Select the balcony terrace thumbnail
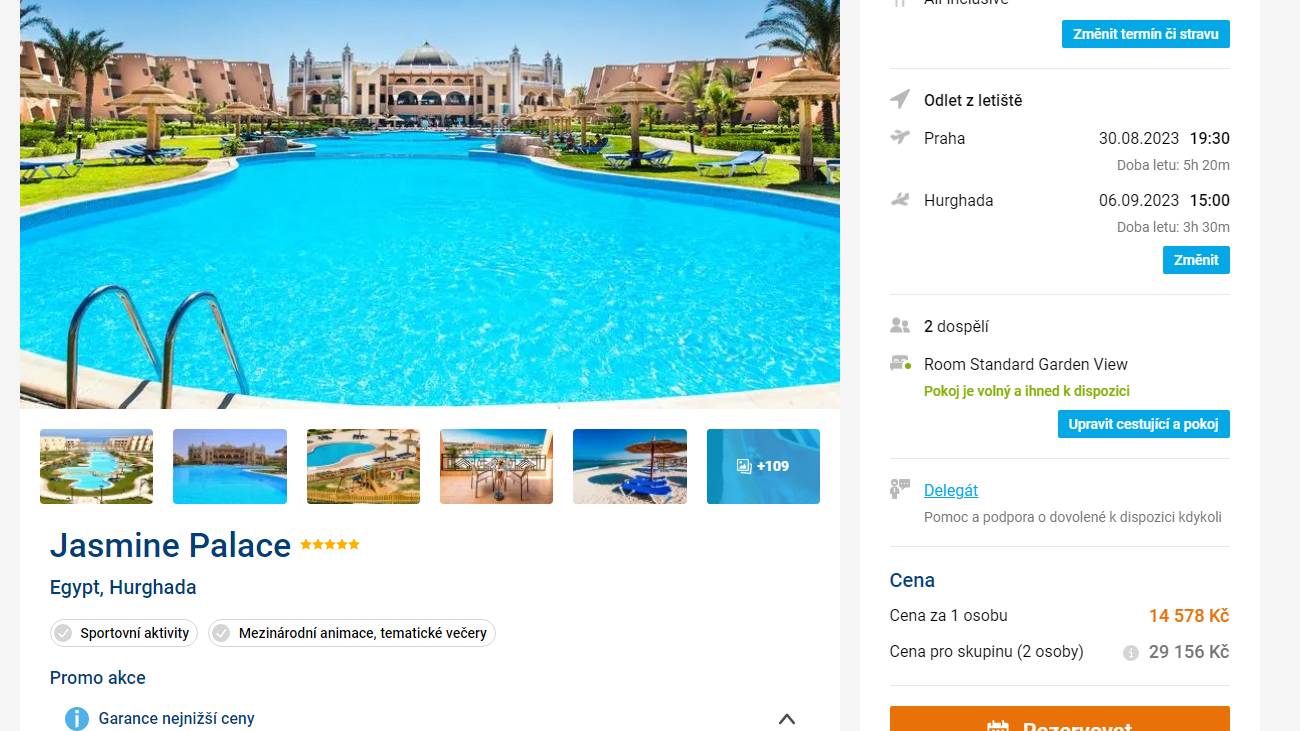Viewport: 1300px width, 731px height. [496, 466]
